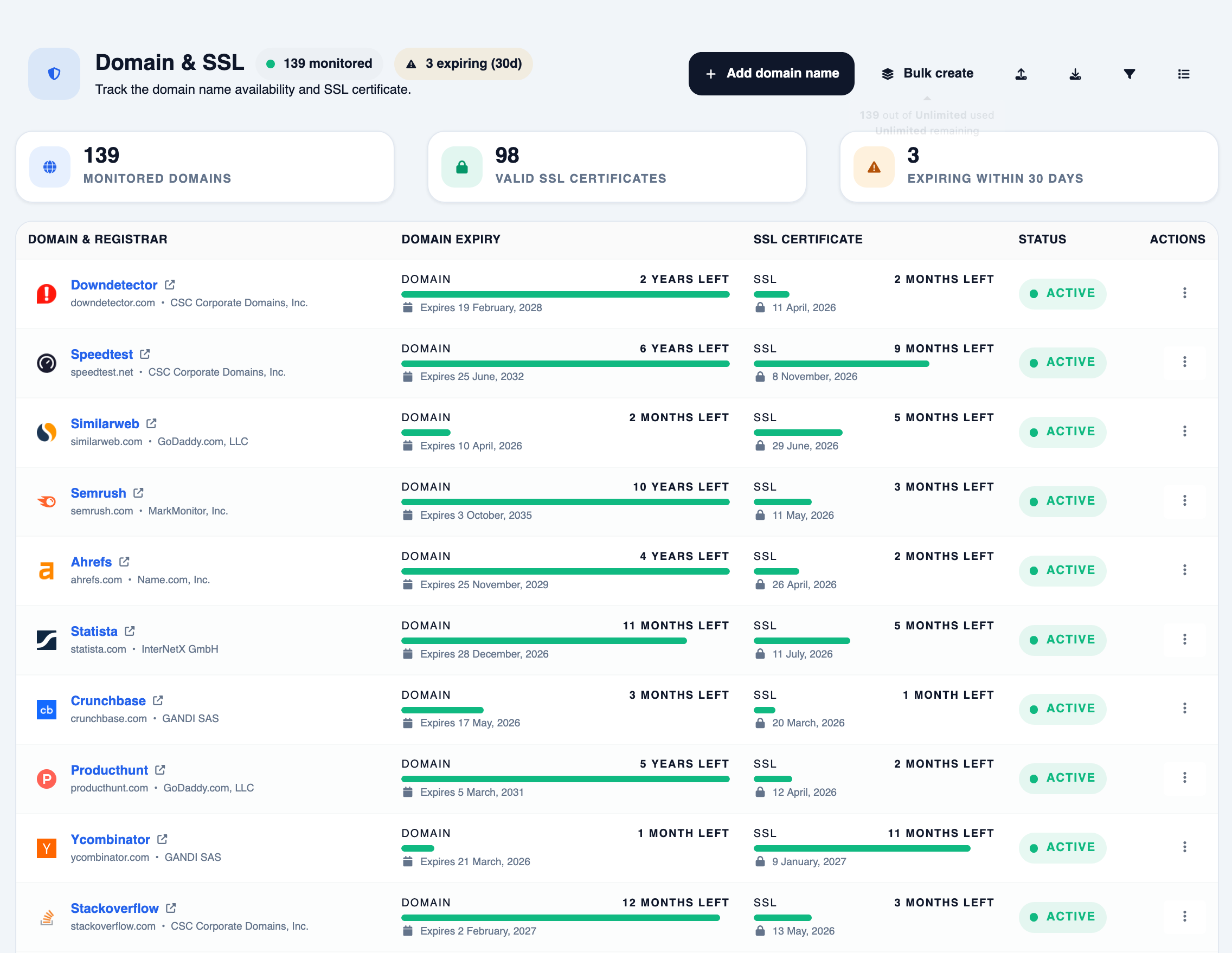Click the Speedtest domain expiry progress bar

(565, 364)
